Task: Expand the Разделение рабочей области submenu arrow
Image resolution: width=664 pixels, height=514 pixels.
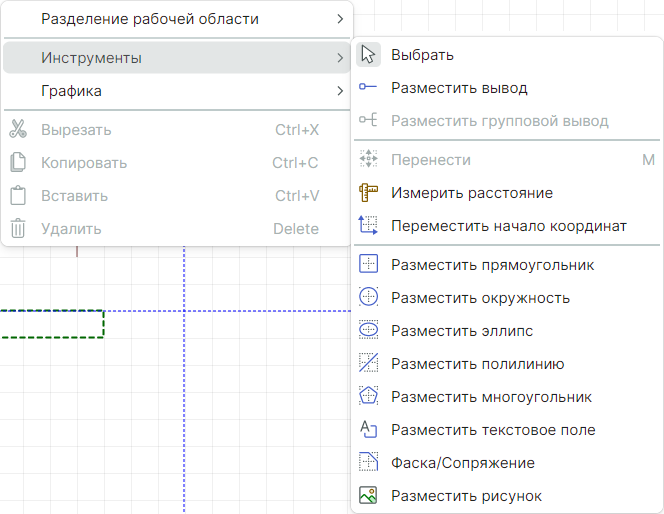Action: pyautogui.click(x=340, y=19)
